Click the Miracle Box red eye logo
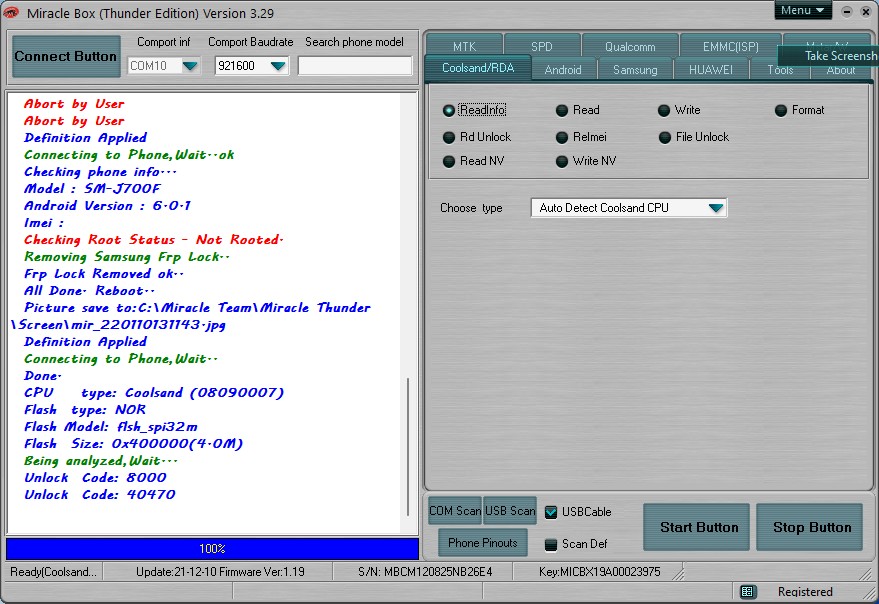This screenshot has width=879, height=604. point(11,12)
